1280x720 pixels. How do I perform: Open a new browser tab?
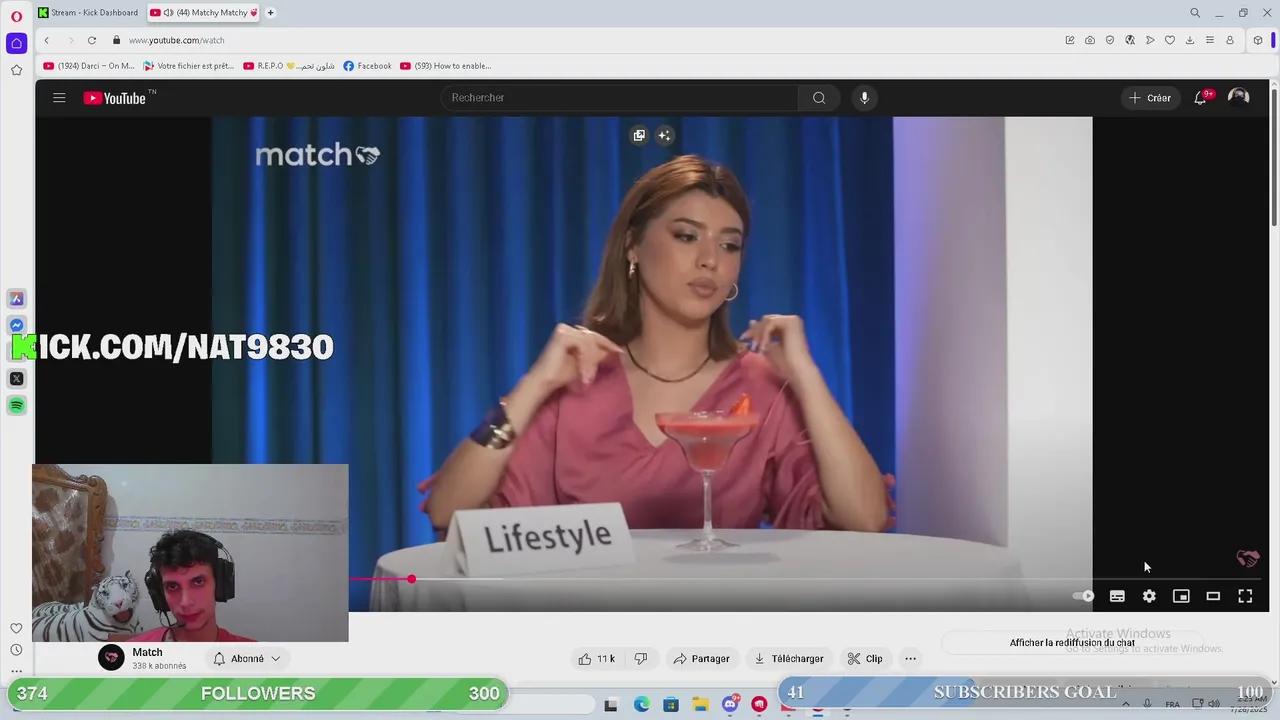point(270,13)
